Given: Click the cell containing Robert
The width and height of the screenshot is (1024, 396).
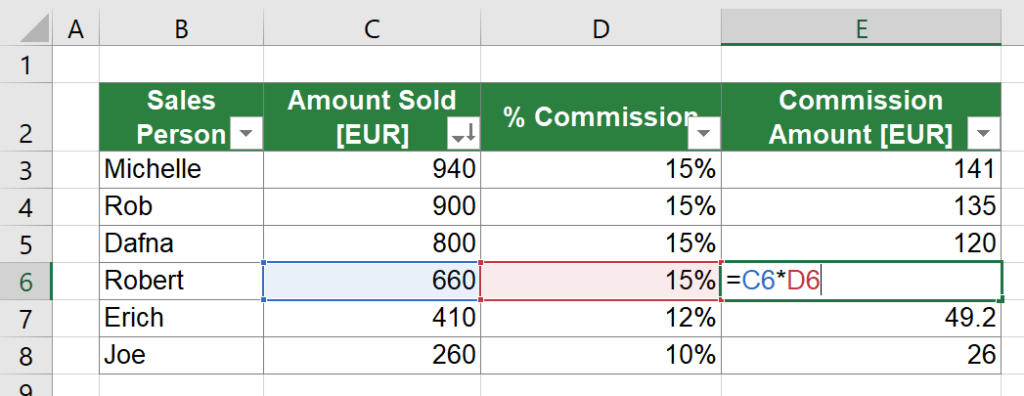Looking at the screenshot, I should (x=182, y=281).
